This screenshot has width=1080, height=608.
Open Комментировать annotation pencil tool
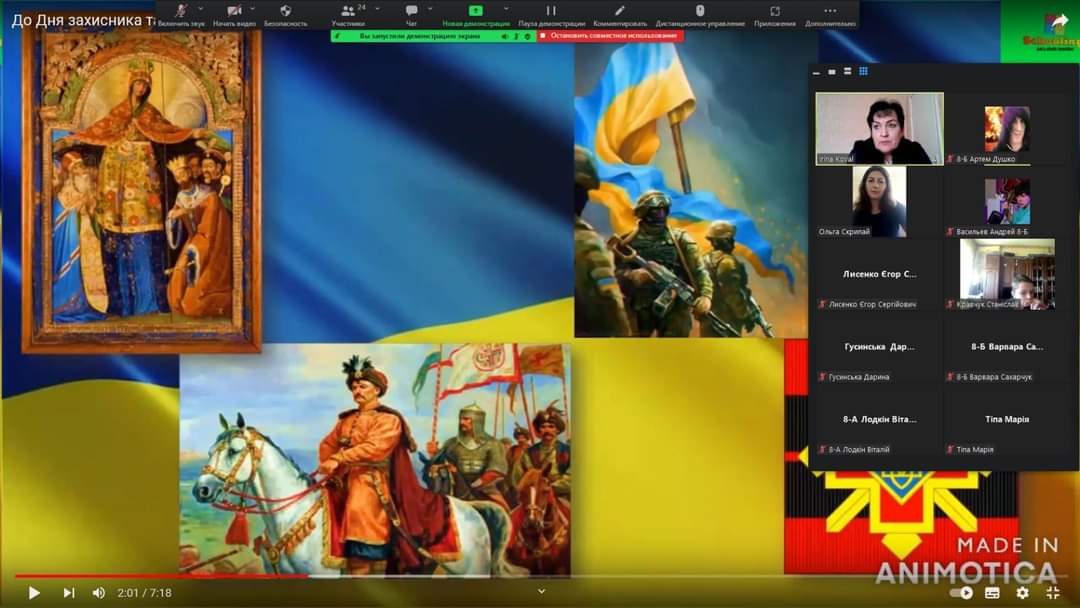click(x=620, y=14)
